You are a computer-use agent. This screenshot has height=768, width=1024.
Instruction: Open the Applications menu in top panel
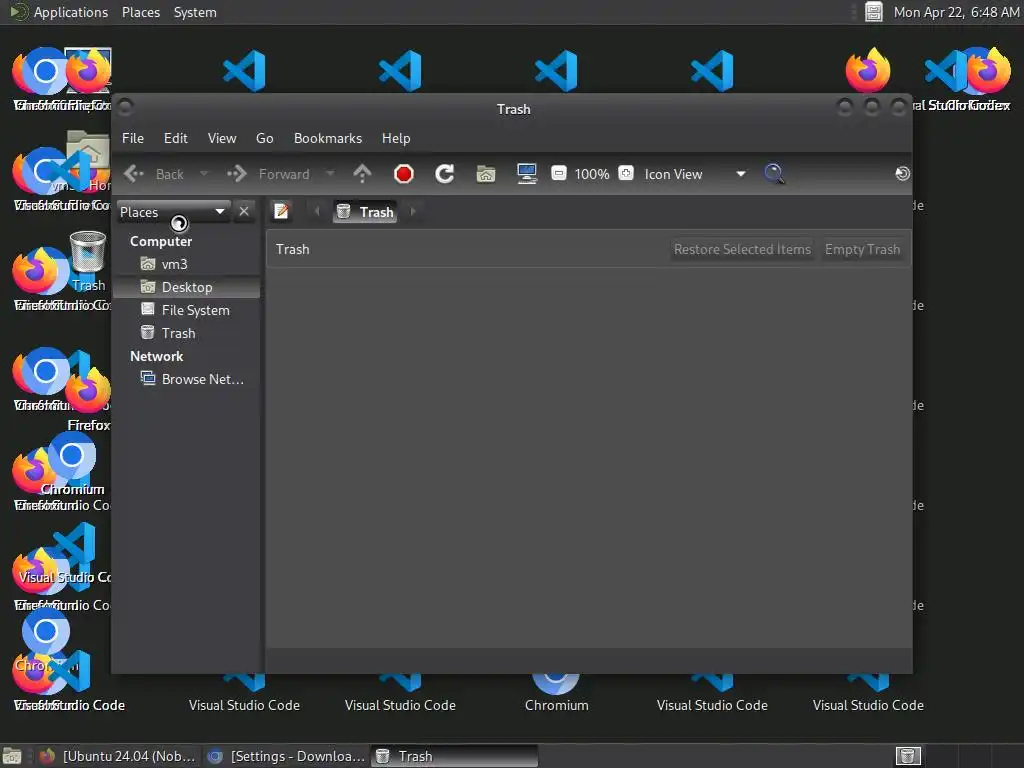(x=59, y=12)
